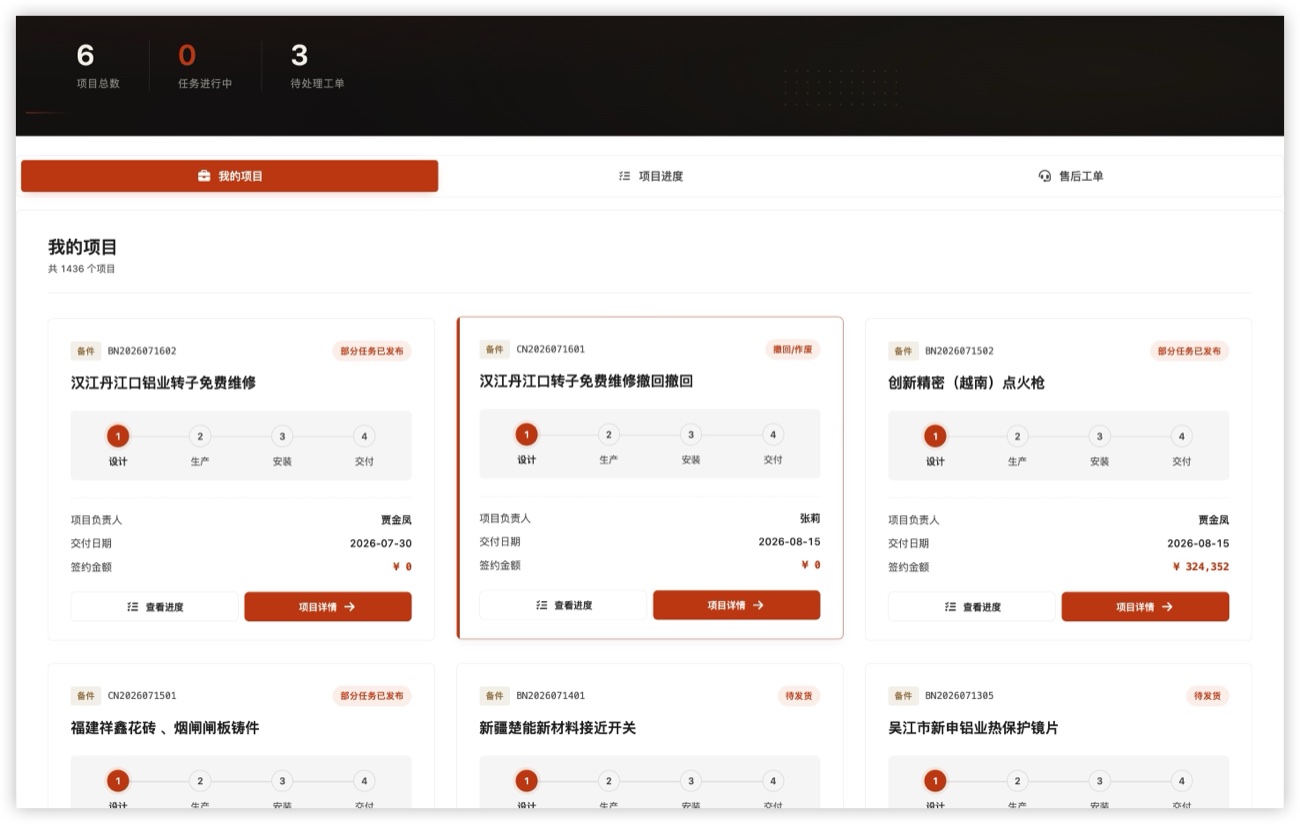Screen dimensions: 1300x824
Task: Click the briefcase icon on 我的项目 tab
Action: click(204, 176)
